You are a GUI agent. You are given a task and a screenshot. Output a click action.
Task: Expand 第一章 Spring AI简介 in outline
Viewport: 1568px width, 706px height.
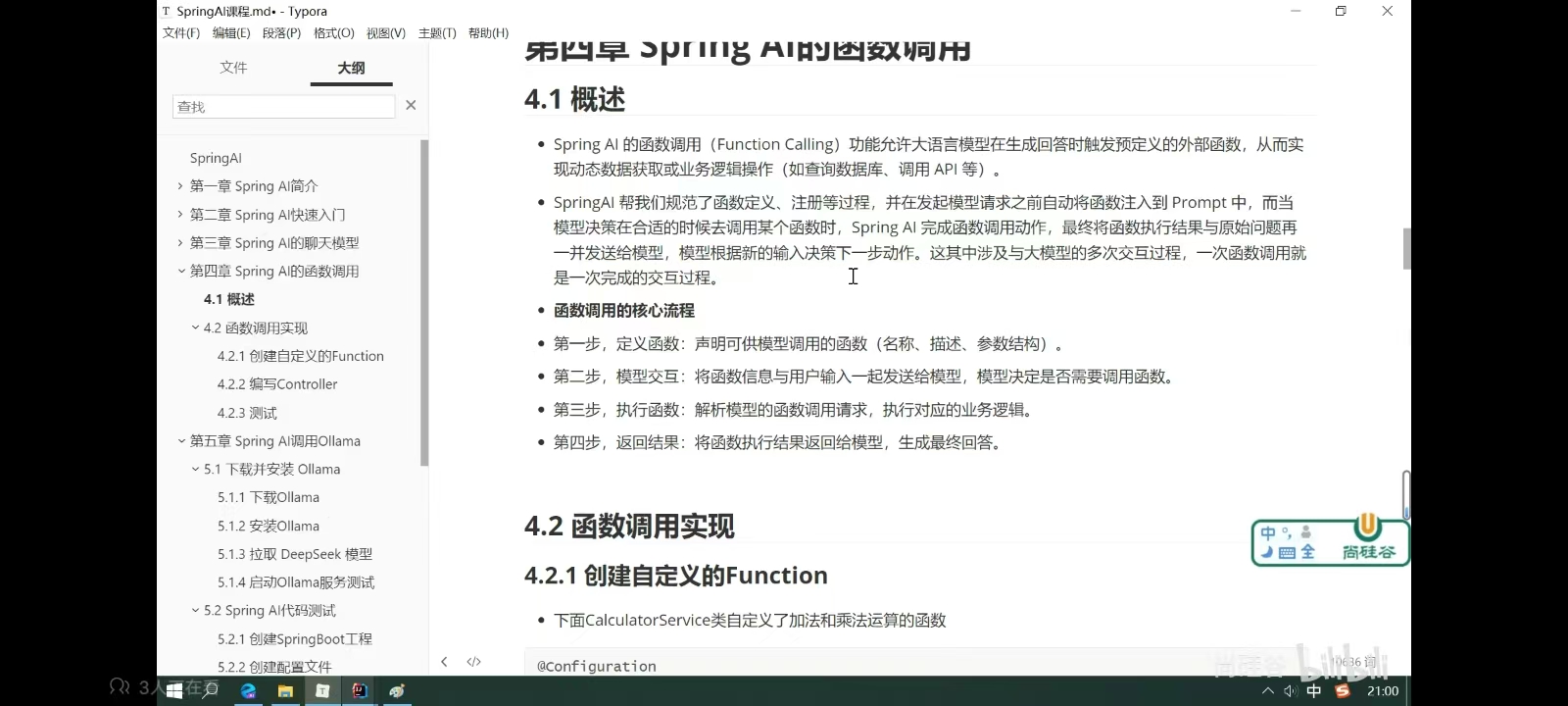point(180,185)
